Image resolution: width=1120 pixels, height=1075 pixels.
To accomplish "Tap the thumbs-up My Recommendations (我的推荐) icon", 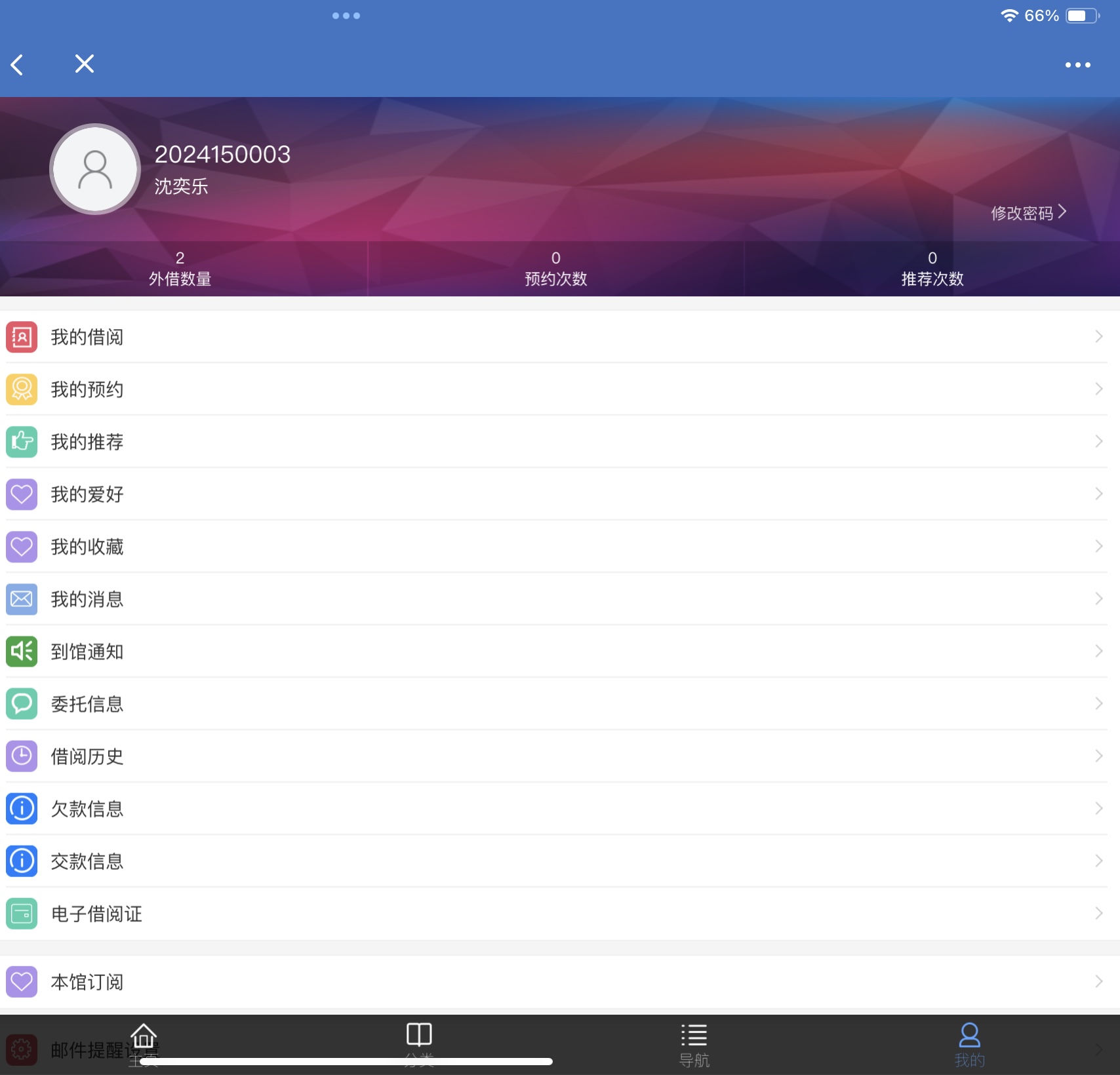I will pos(22,442).
